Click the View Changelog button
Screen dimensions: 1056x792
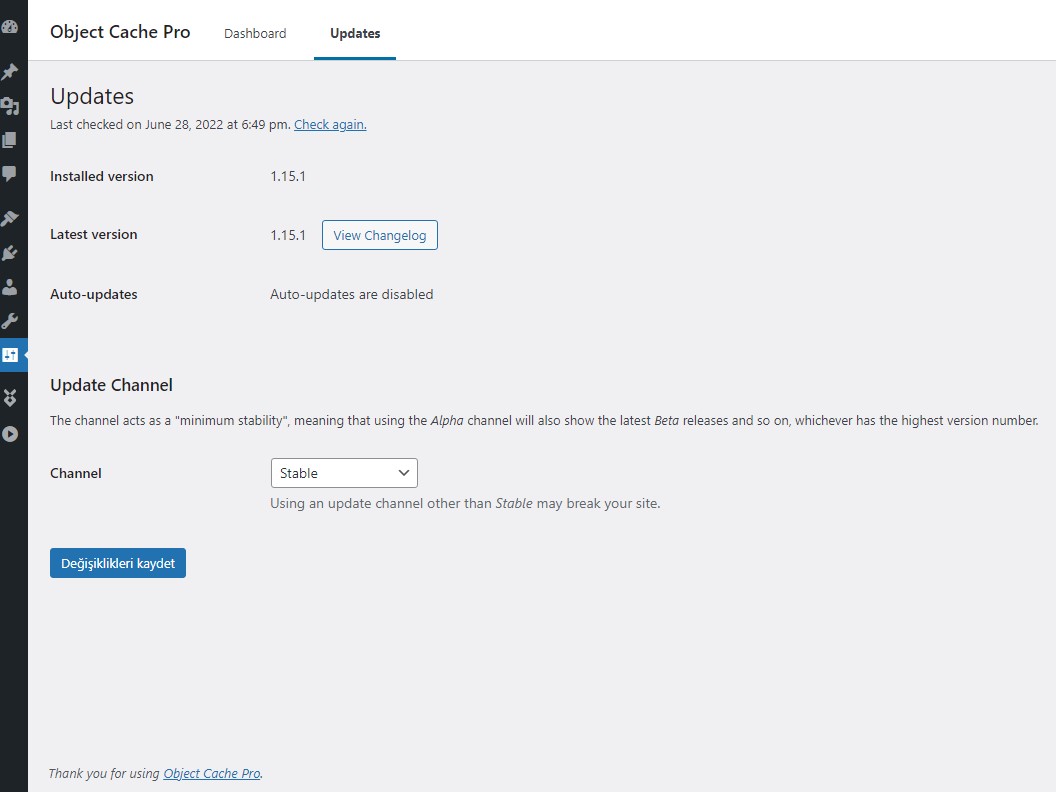click(379, 235)
